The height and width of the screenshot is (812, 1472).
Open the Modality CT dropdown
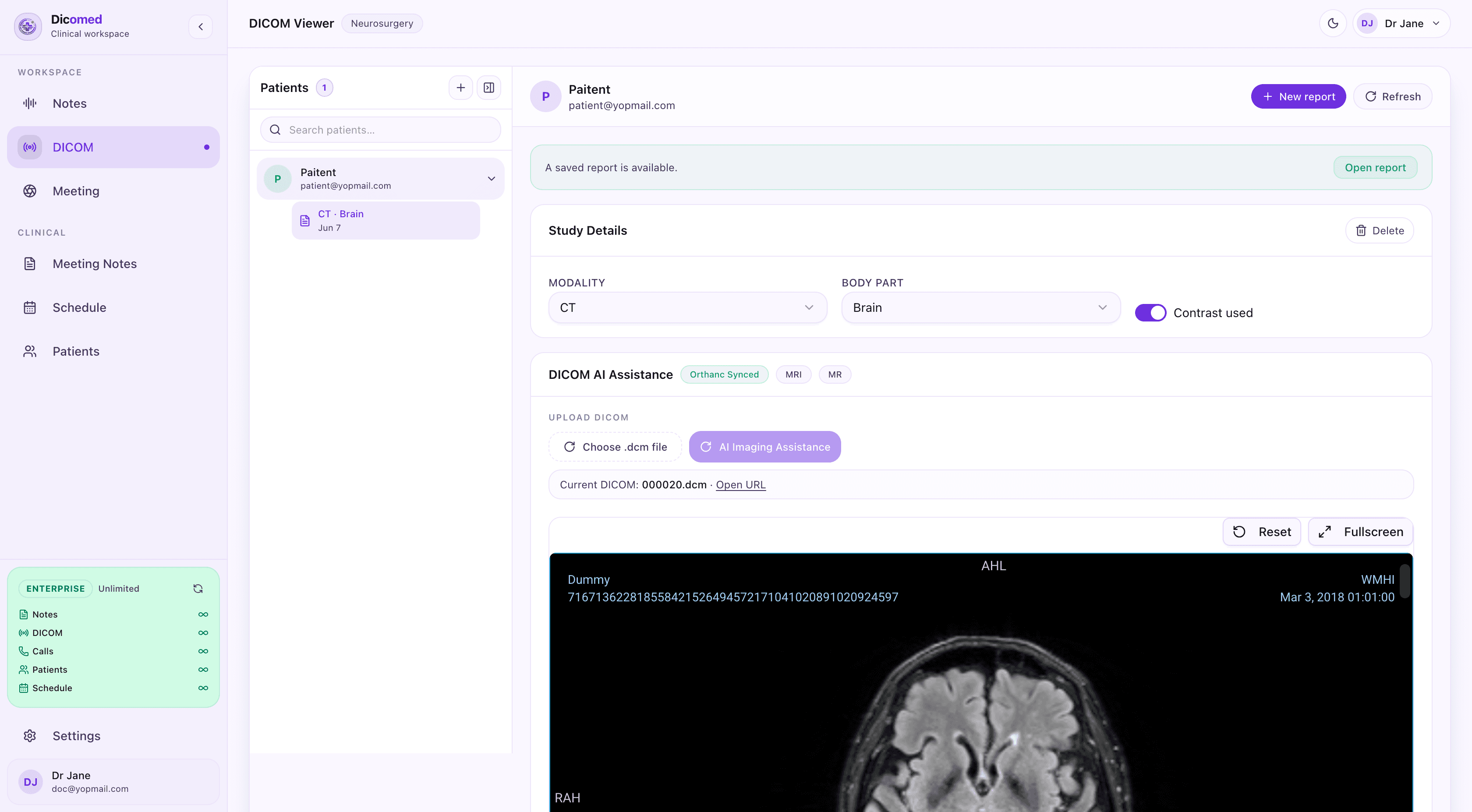[x=687, y=307]
